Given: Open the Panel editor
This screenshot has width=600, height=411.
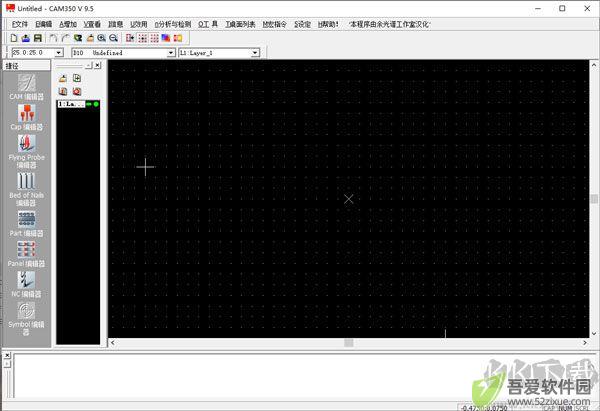Looking at the screenshot, I should click(26, 254).
